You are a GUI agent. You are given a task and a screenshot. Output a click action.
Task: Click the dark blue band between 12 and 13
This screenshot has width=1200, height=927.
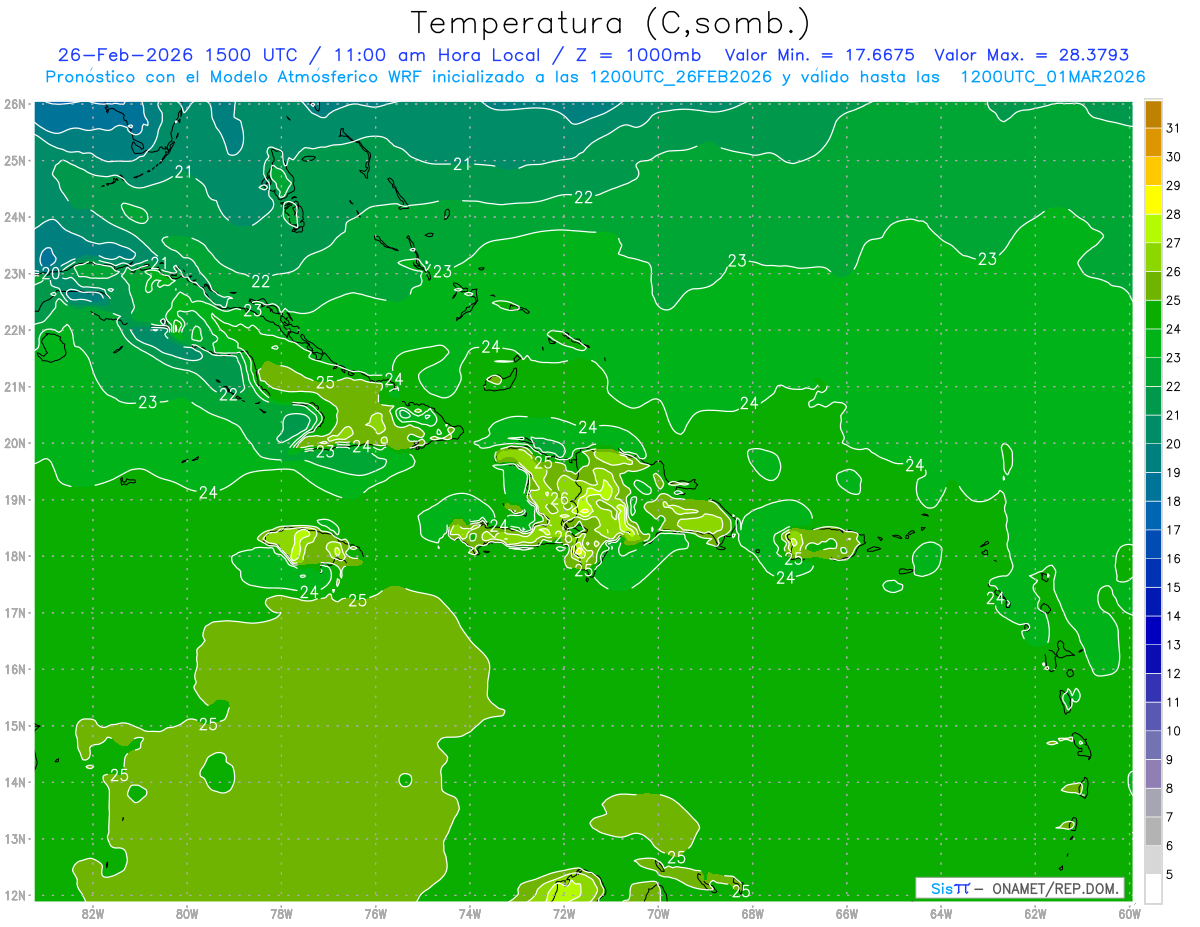pyautogui.click(x=1153, y=660)
